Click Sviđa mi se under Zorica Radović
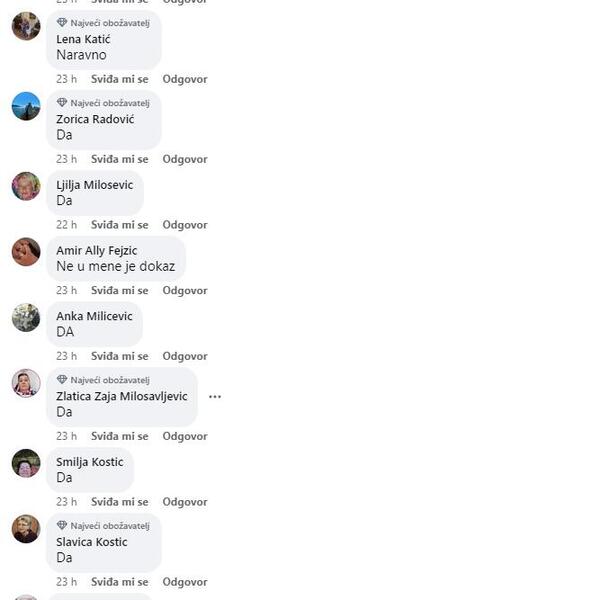The image size is (600, 600). click(119, 159)
